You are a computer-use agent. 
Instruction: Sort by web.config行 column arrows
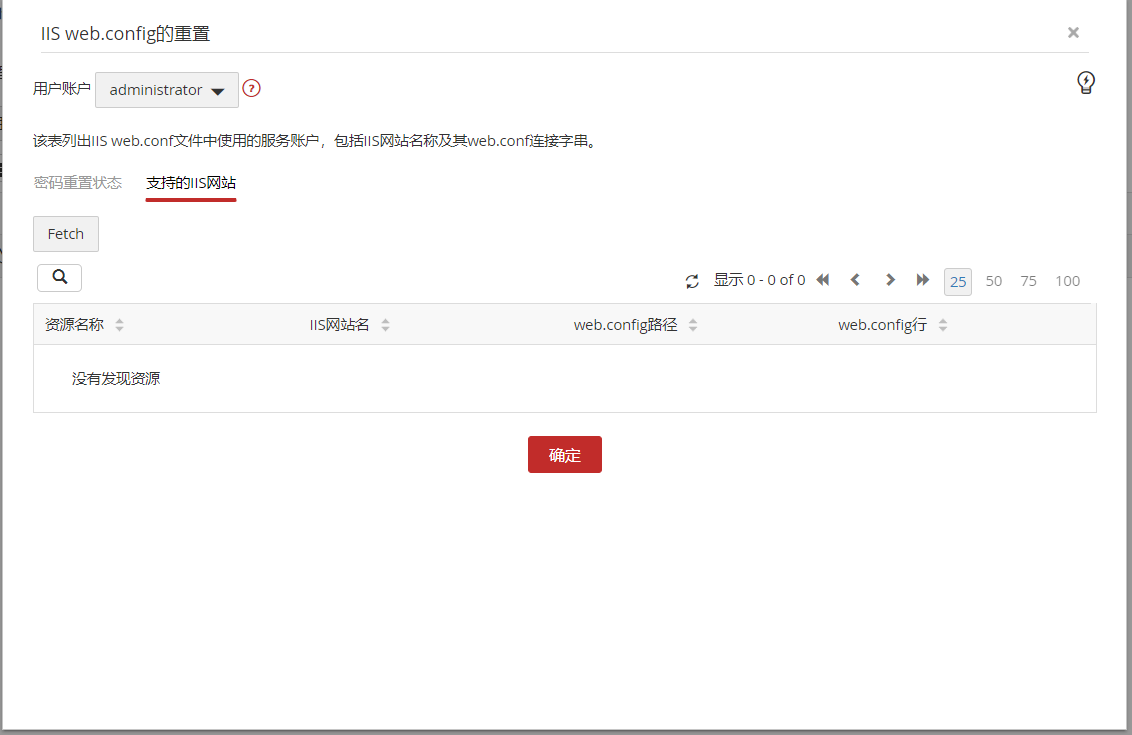[943, 325]
